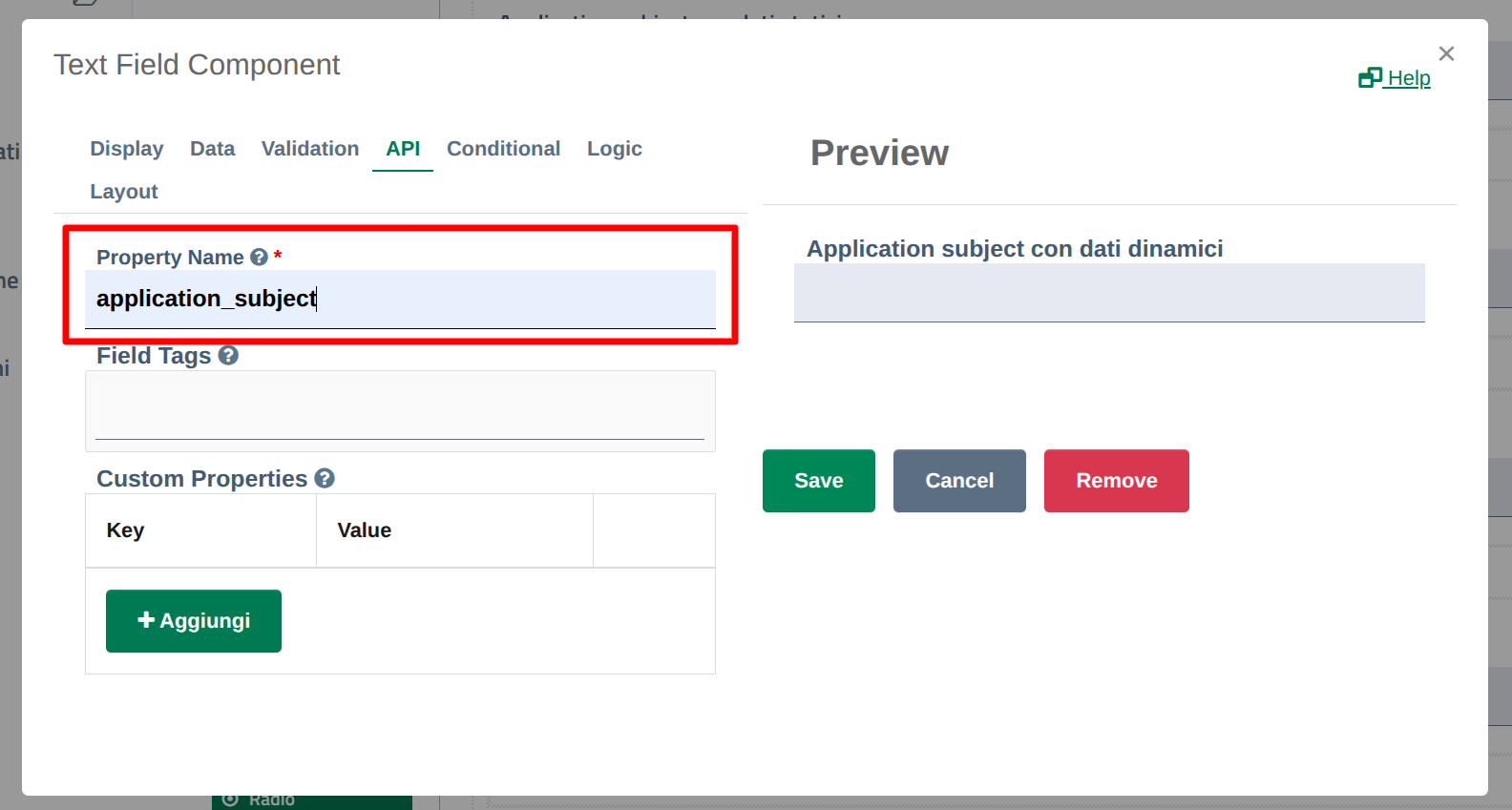Go to the Validation tab

310,149
